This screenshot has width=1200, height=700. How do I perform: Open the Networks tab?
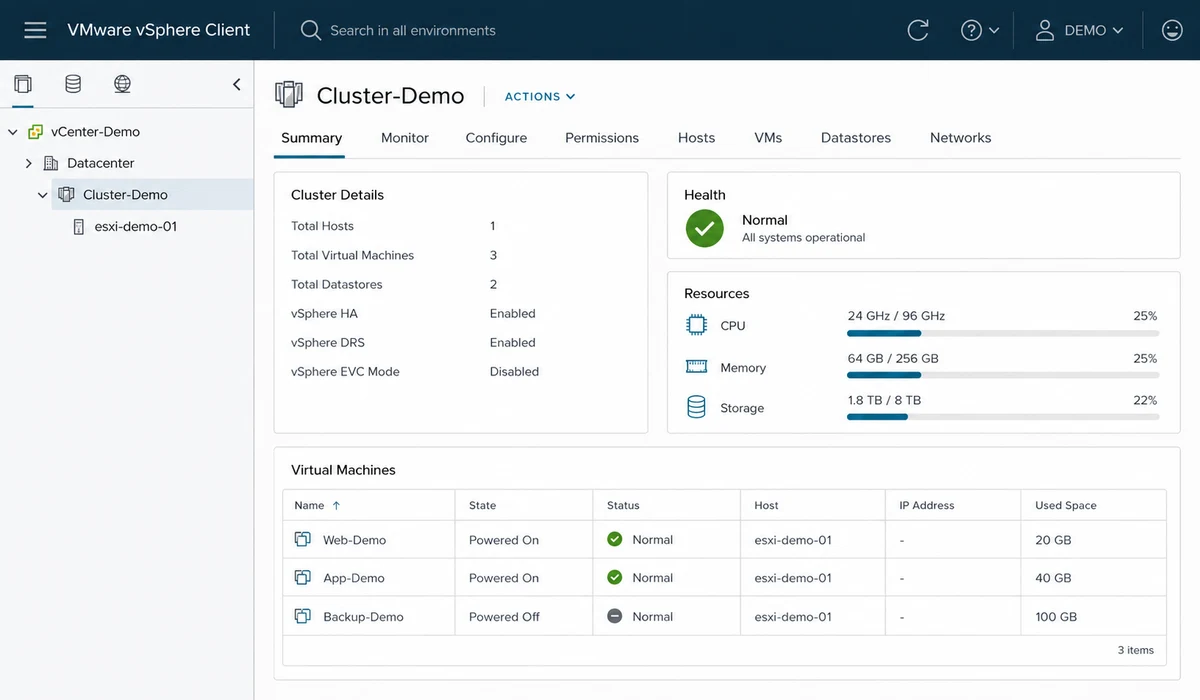(961, 138)
